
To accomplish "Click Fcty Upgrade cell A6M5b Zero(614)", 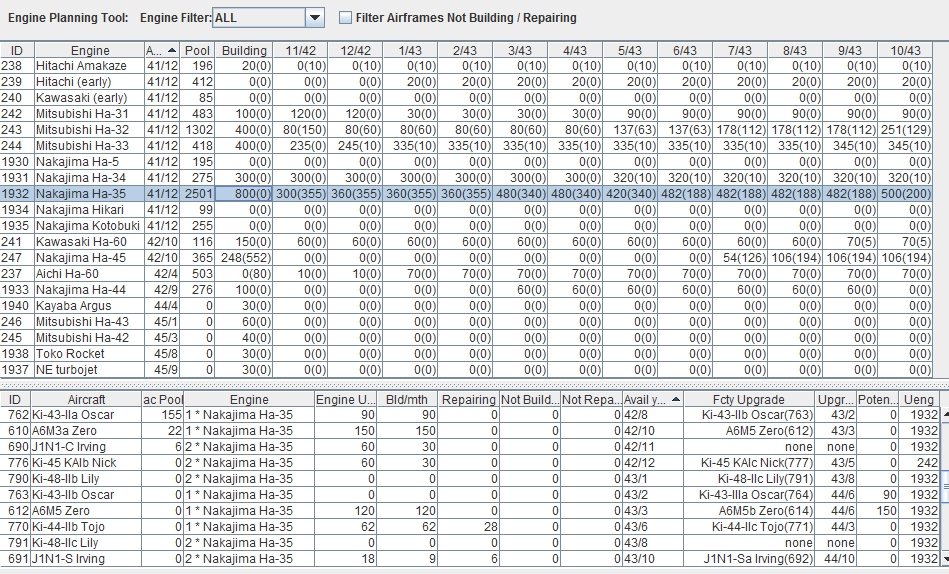I will [x=749, y=511].
